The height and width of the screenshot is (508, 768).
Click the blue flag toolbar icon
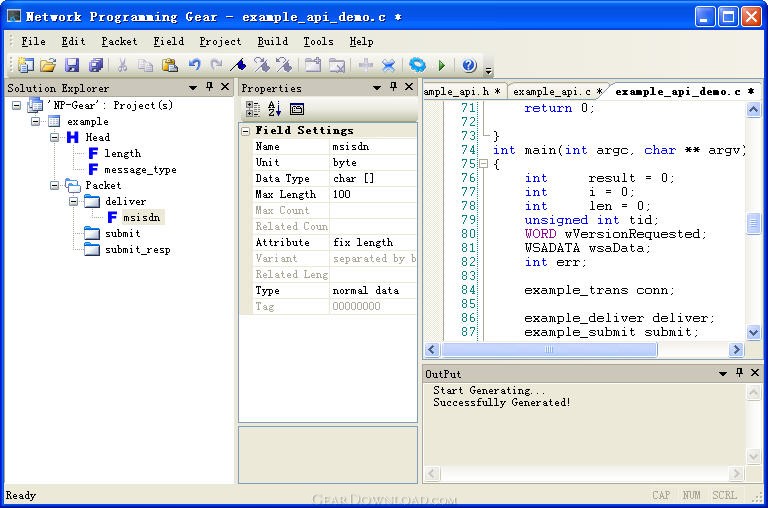coord(239,65)
